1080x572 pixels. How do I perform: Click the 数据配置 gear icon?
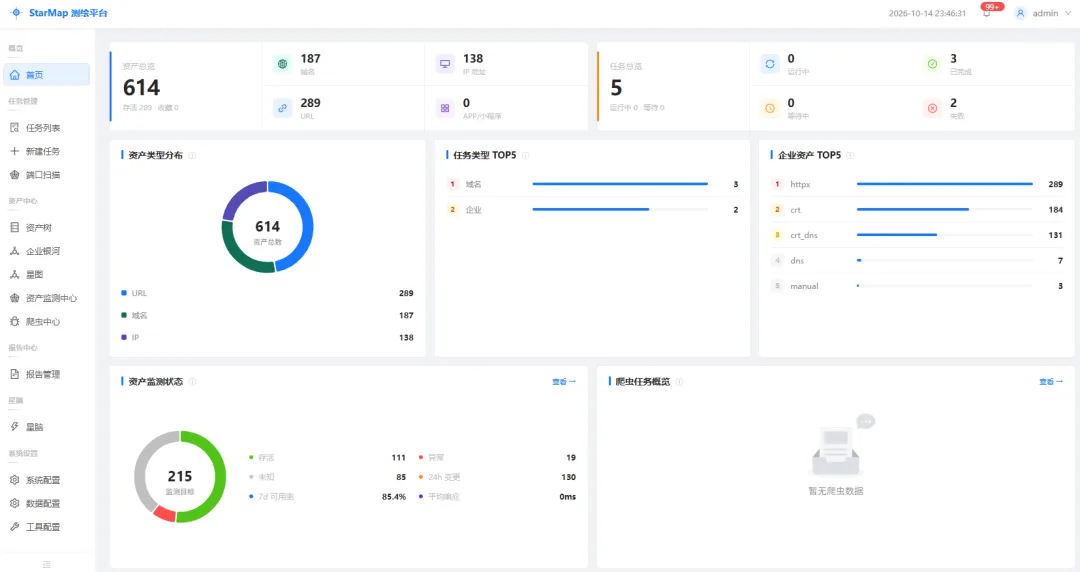click(14, 503)
